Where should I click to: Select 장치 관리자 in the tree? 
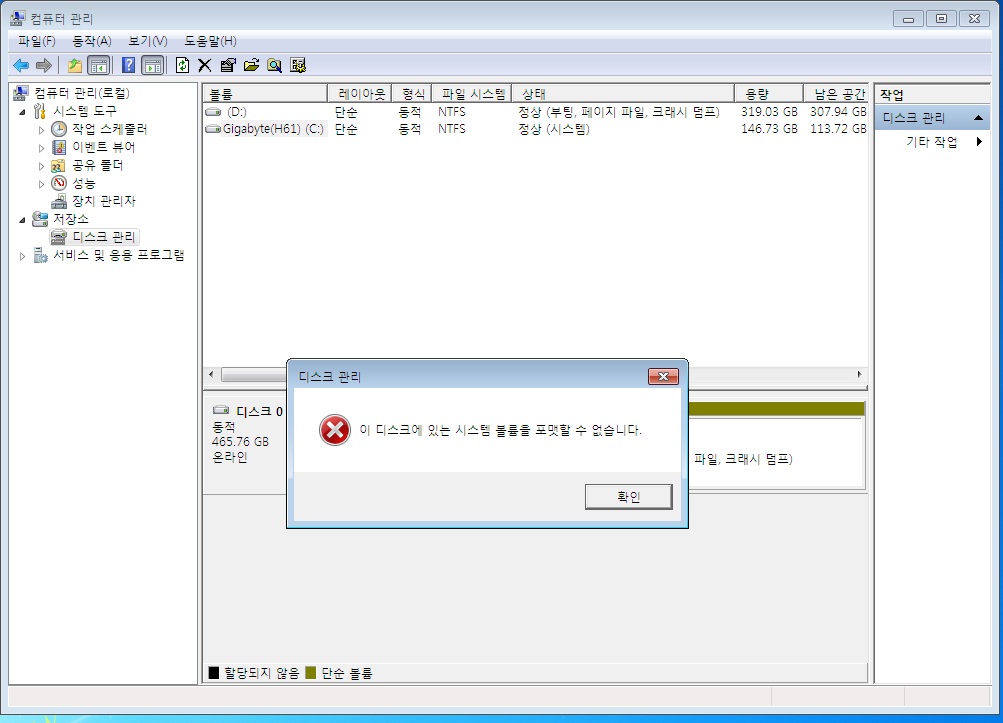(103, 201)
